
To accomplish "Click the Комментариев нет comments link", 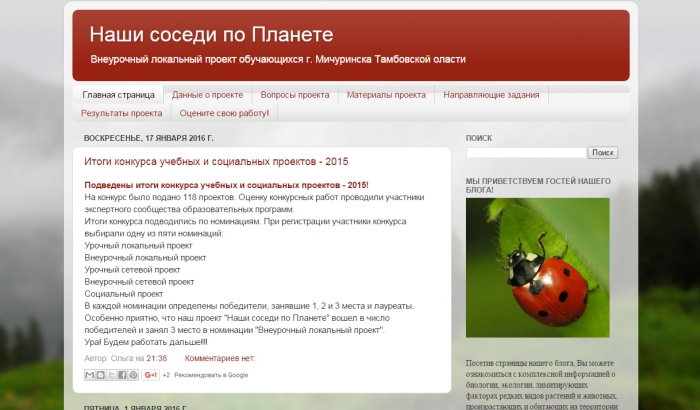I will click(220, 357).
